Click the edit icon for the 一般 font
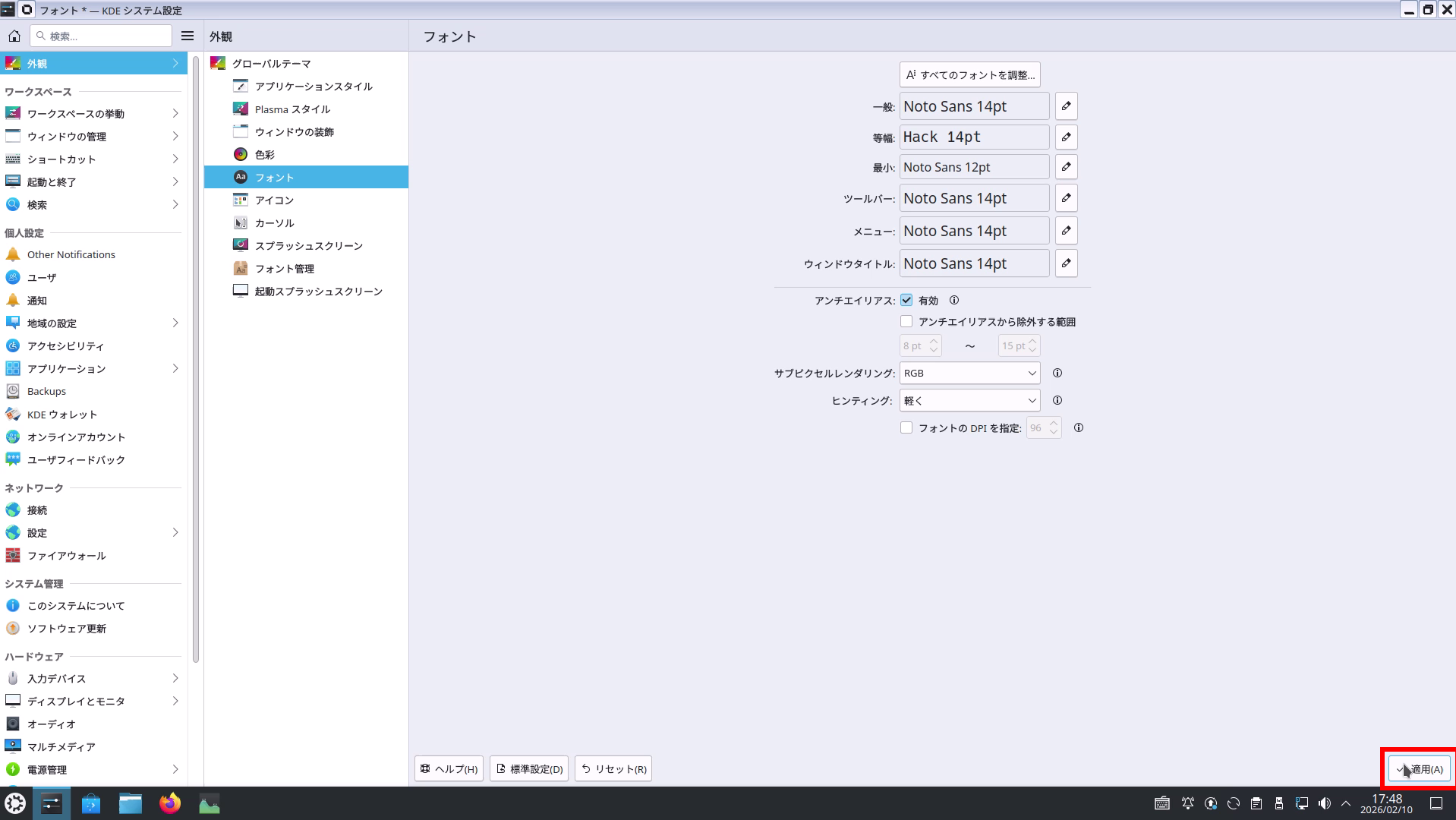 click(1066, 106)
